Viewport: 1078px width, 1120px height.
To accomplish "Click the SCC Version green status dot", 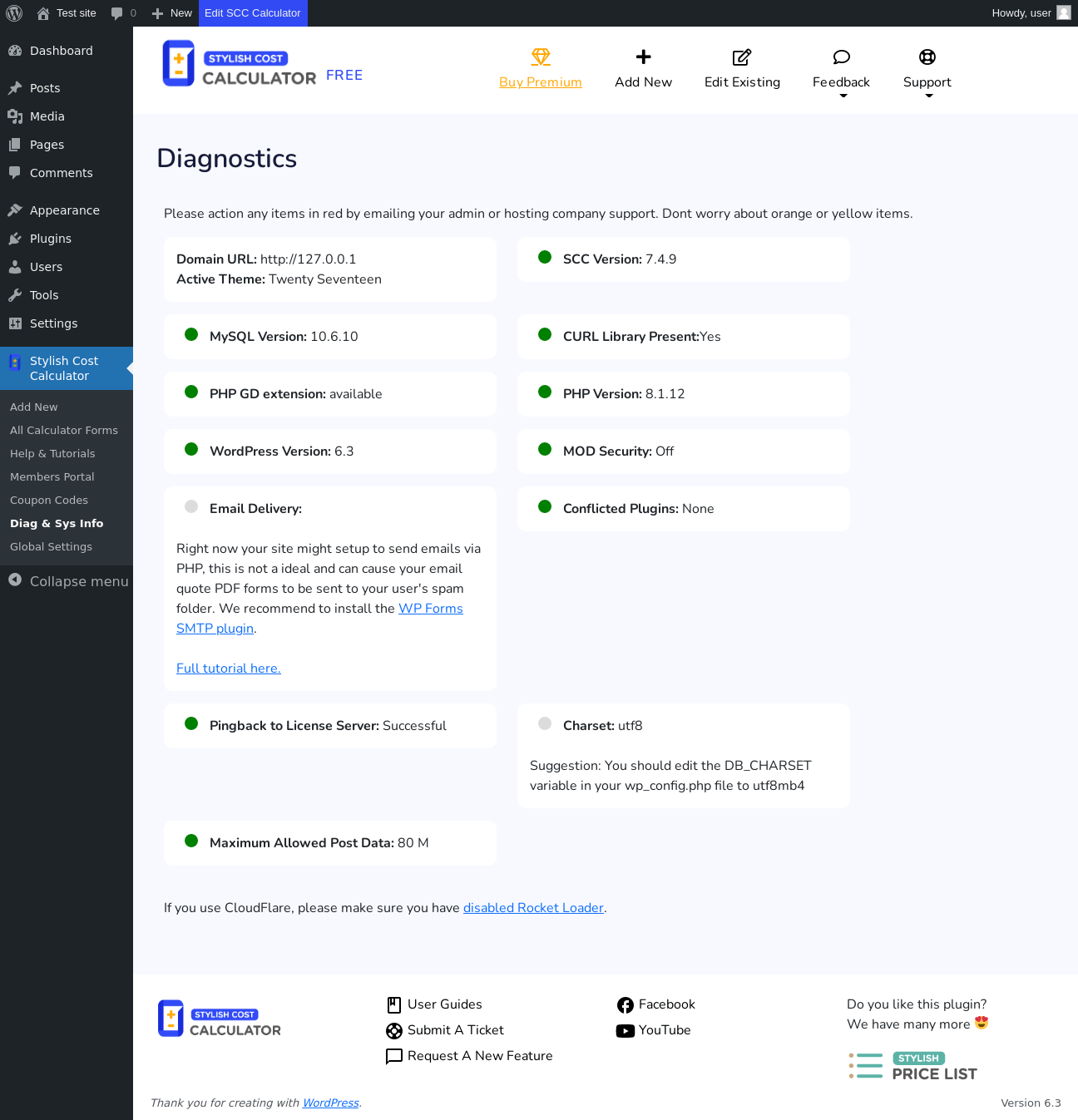I will (x=545, y=257).
